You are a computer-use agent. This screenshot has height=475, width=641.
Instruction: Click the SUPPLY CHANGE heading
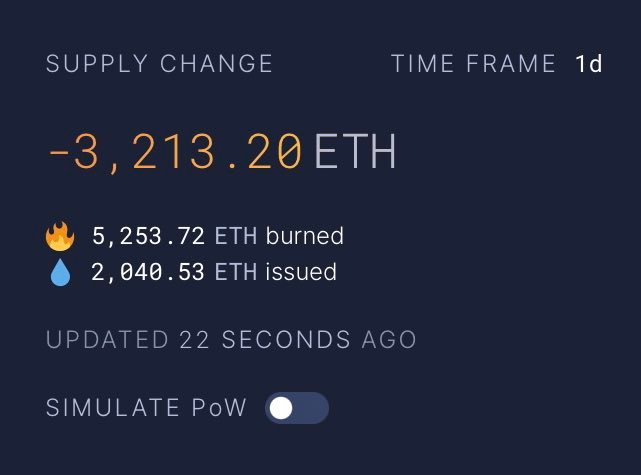pos(159,64)
